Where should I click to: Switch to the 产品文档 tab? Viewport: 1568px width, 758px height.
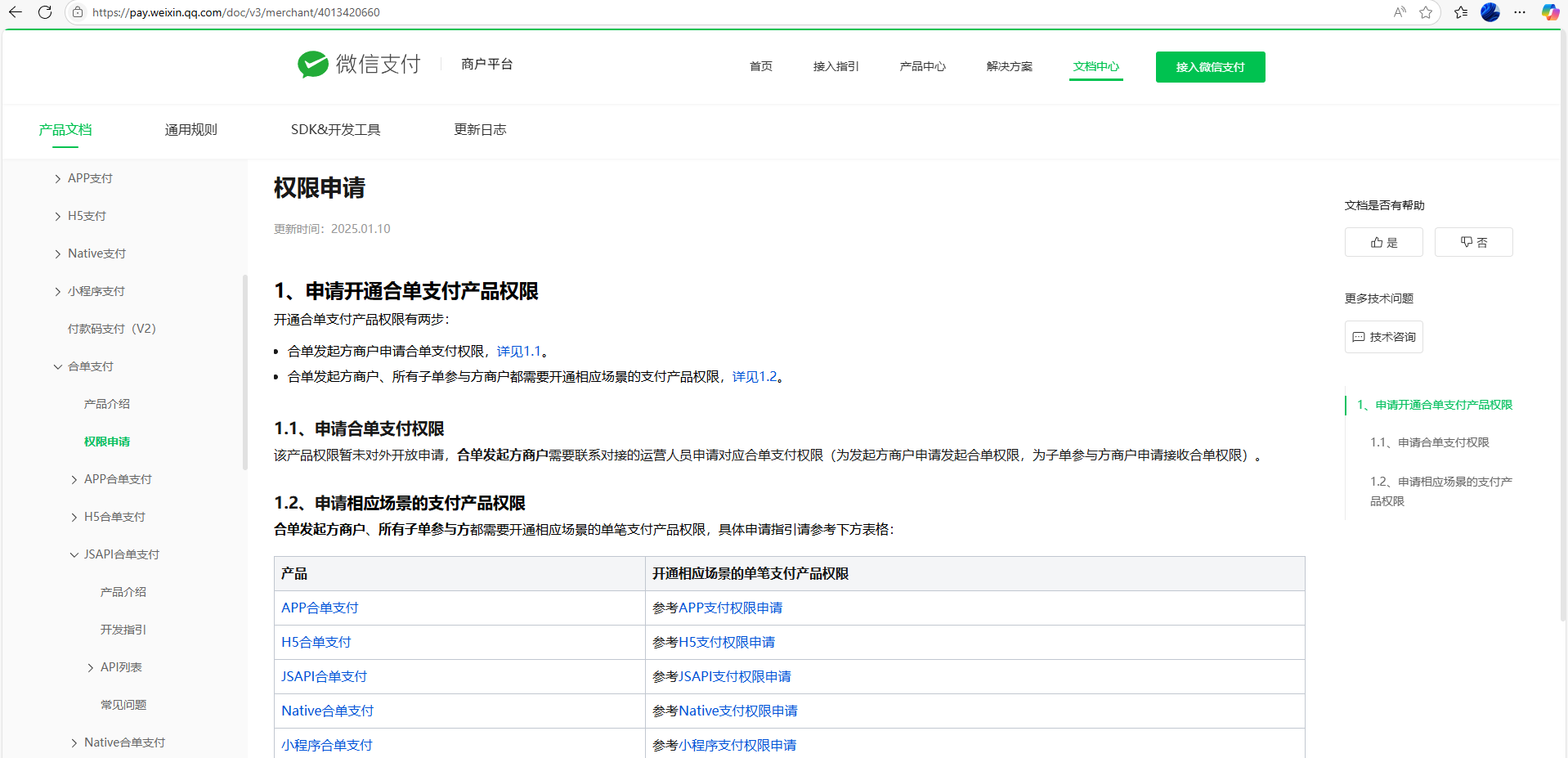click(65, 129)
